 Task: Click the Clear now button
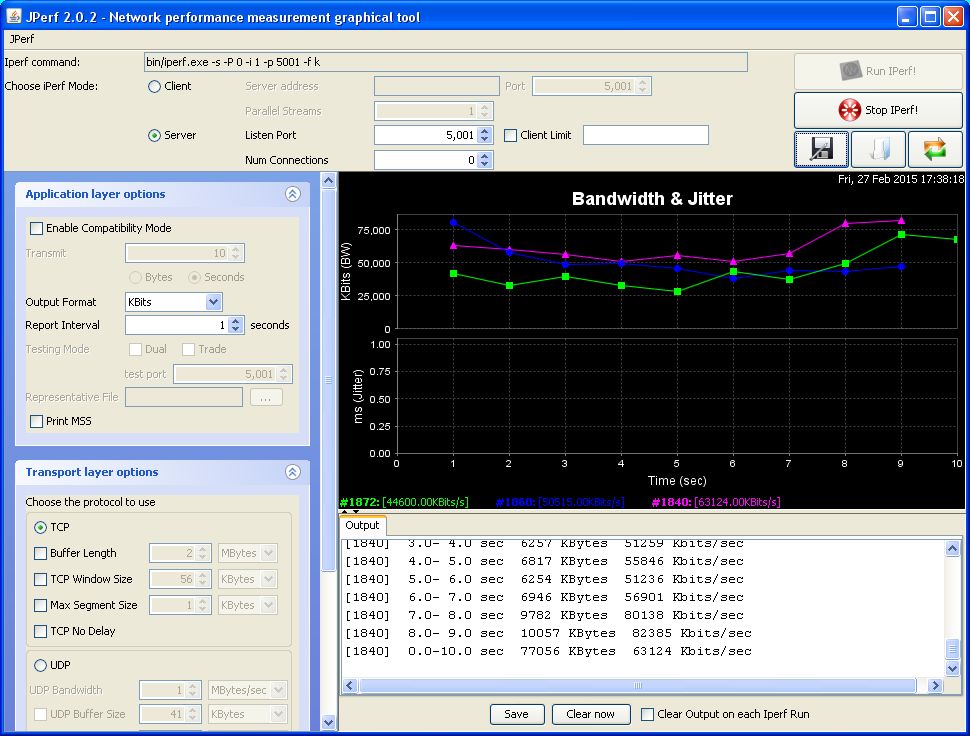[590, 714]
